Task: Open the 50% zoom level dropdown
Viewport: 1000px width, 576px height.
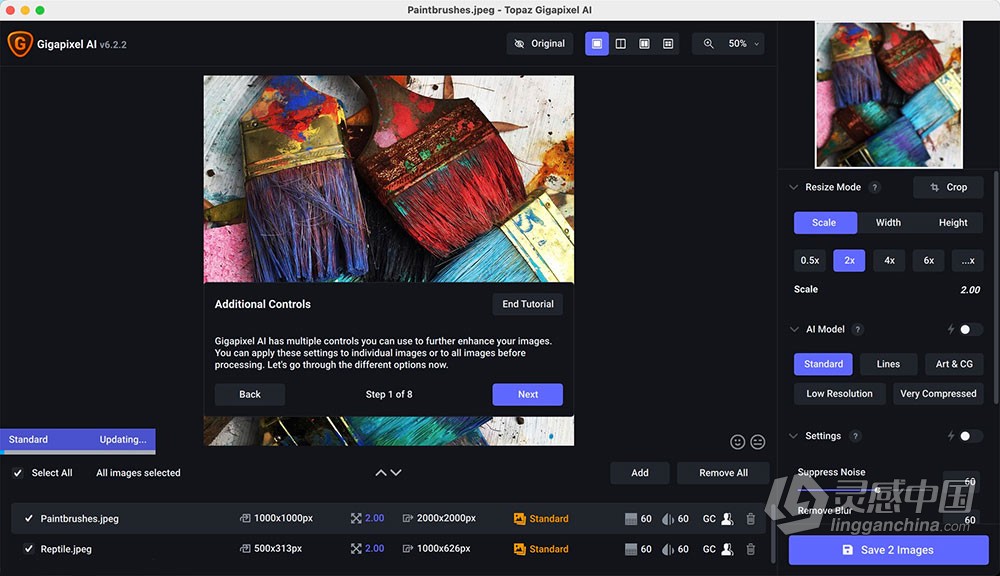Action: [x=743, y=43]
